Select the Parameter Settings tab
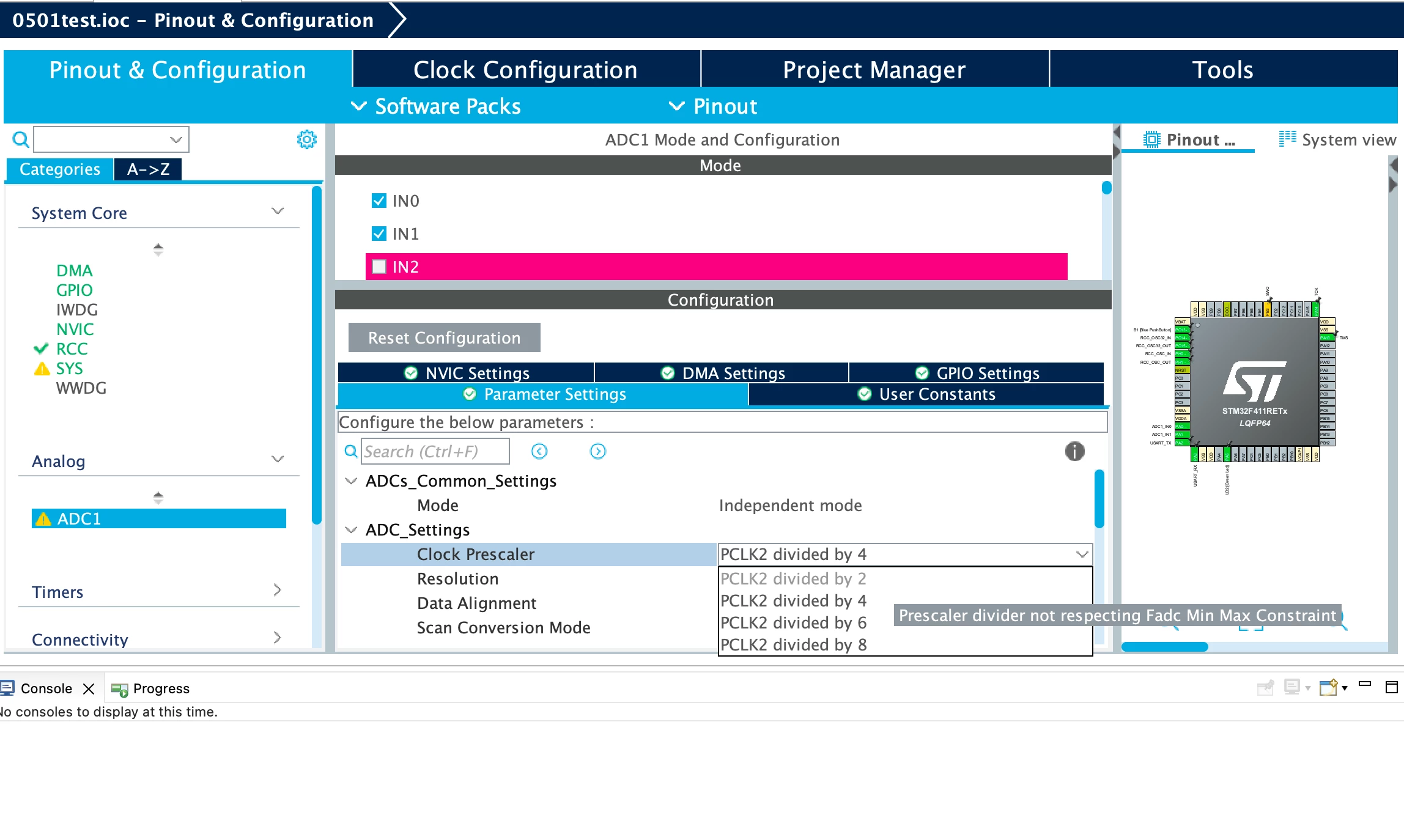The image size is (1404, 840). [x=543, y=394]
